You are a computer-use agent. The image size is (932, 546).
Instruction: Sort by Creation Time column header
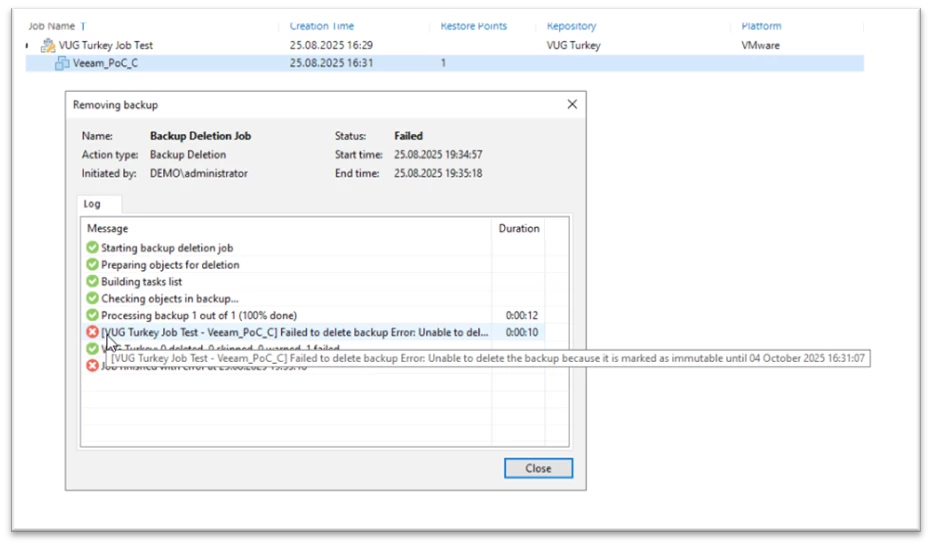[x=322, y=26]
